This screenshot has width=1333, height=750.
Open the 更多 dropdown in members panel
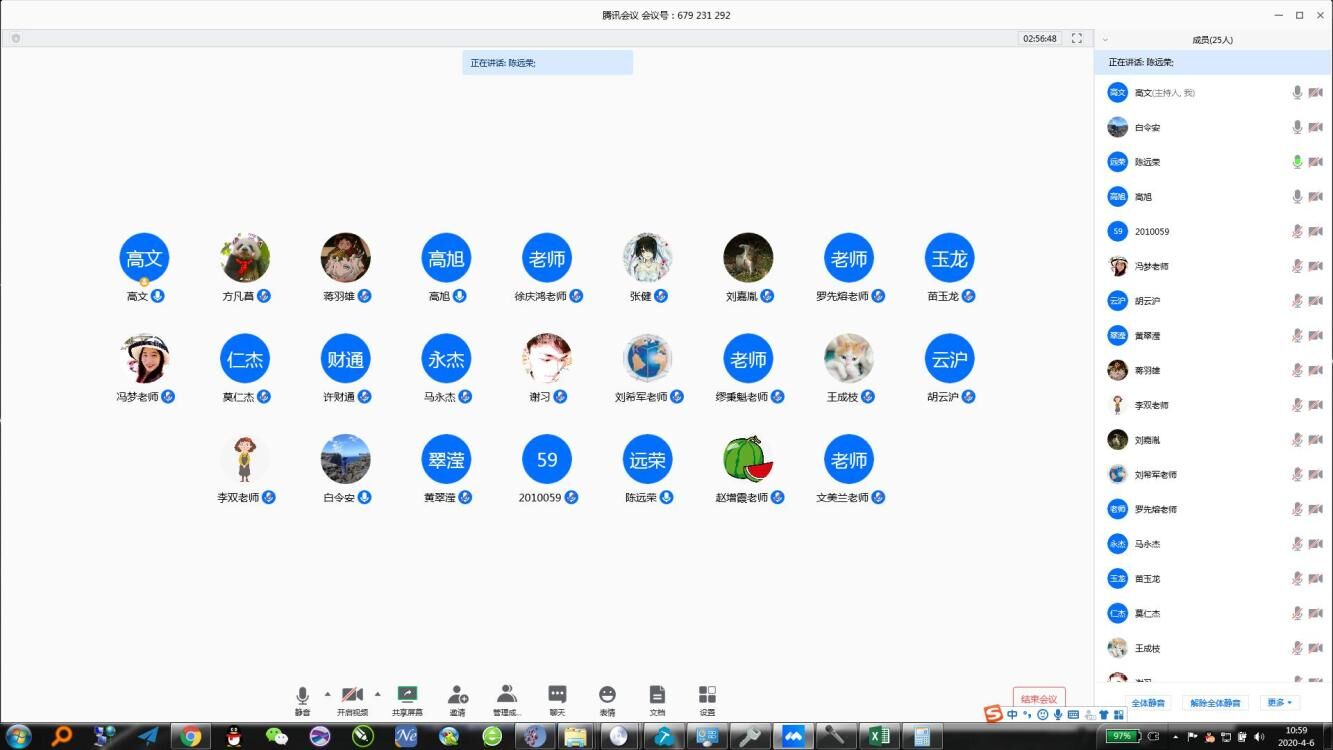pyautogui.click(x=1279, y=703)
